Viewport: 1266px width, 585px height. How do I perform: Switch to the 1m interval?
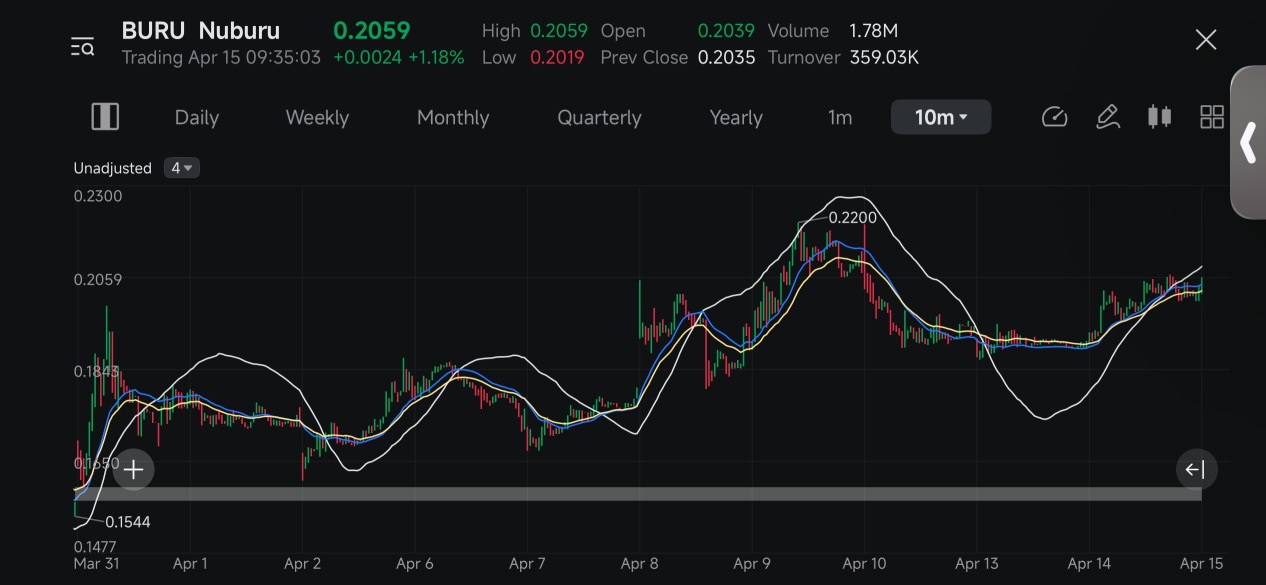(840, 118)
